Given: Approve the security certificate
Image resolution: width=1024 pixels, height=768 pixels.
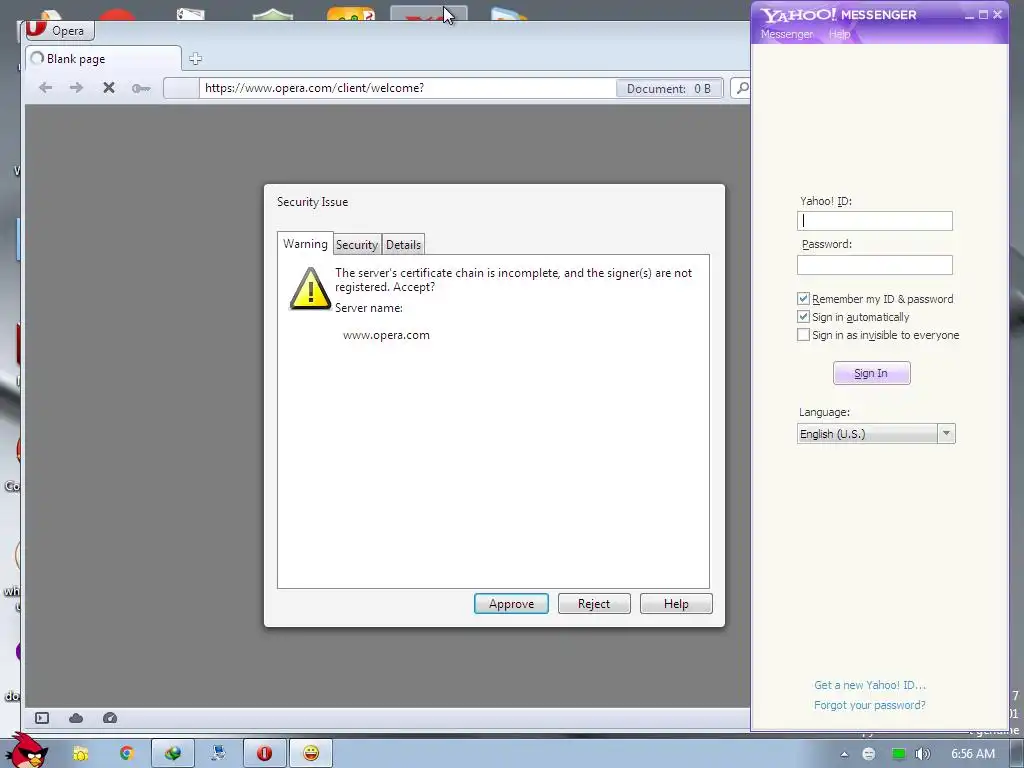Looking at the screenshot, I should [511, 603].
